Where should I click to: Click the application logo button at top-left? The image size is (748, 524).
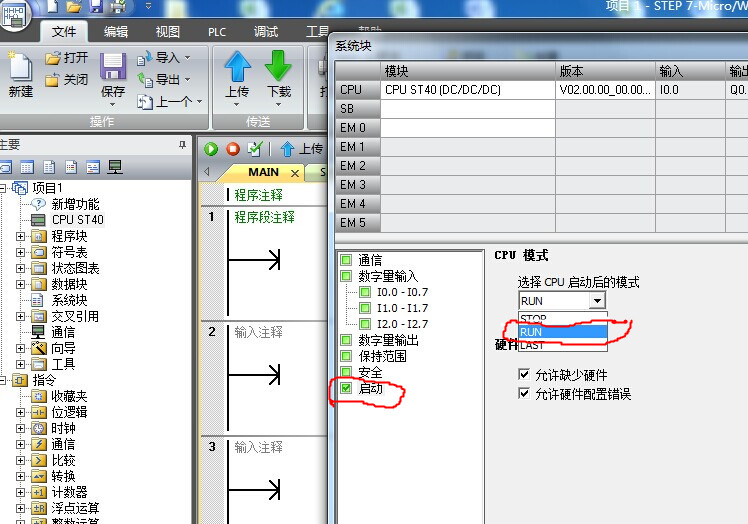click(x=14, y=14)
